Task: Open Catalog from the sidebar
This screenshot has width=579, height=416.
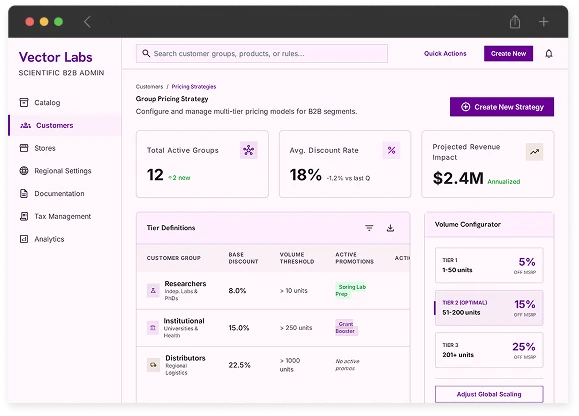Action: pyautogui.click(x=47, y=103)
